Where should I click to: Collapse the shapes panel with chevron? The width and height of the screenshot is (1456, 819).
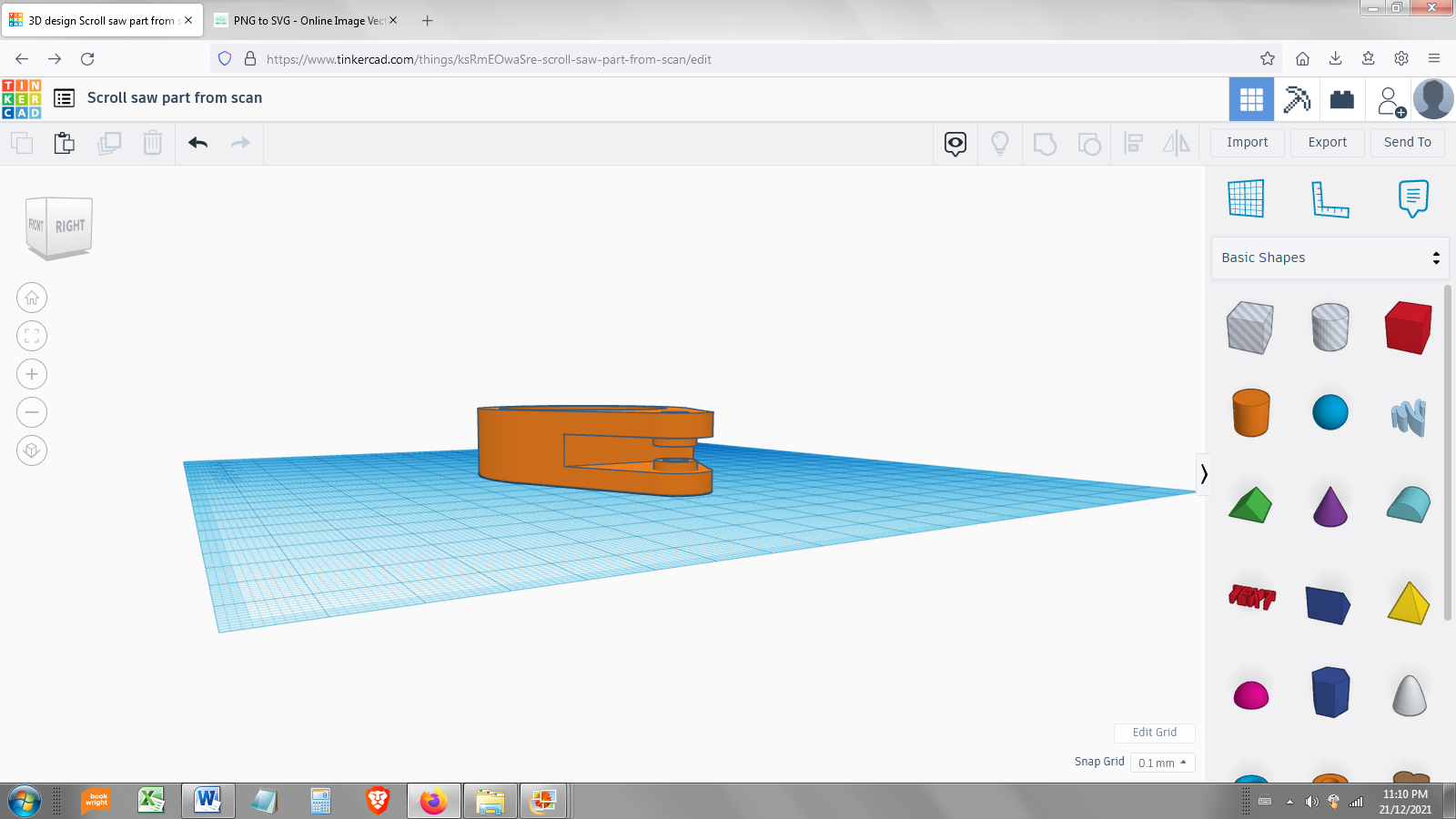coord(1203,474)
